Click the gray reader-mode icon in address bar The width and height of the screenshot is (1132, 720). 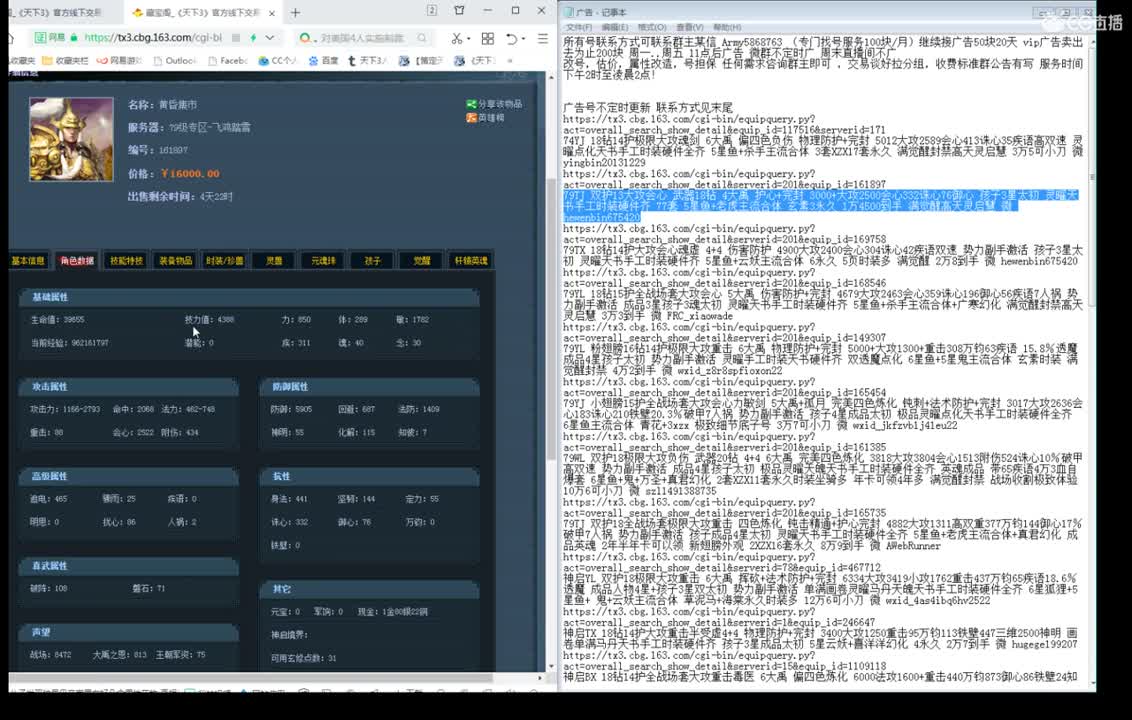235,38
